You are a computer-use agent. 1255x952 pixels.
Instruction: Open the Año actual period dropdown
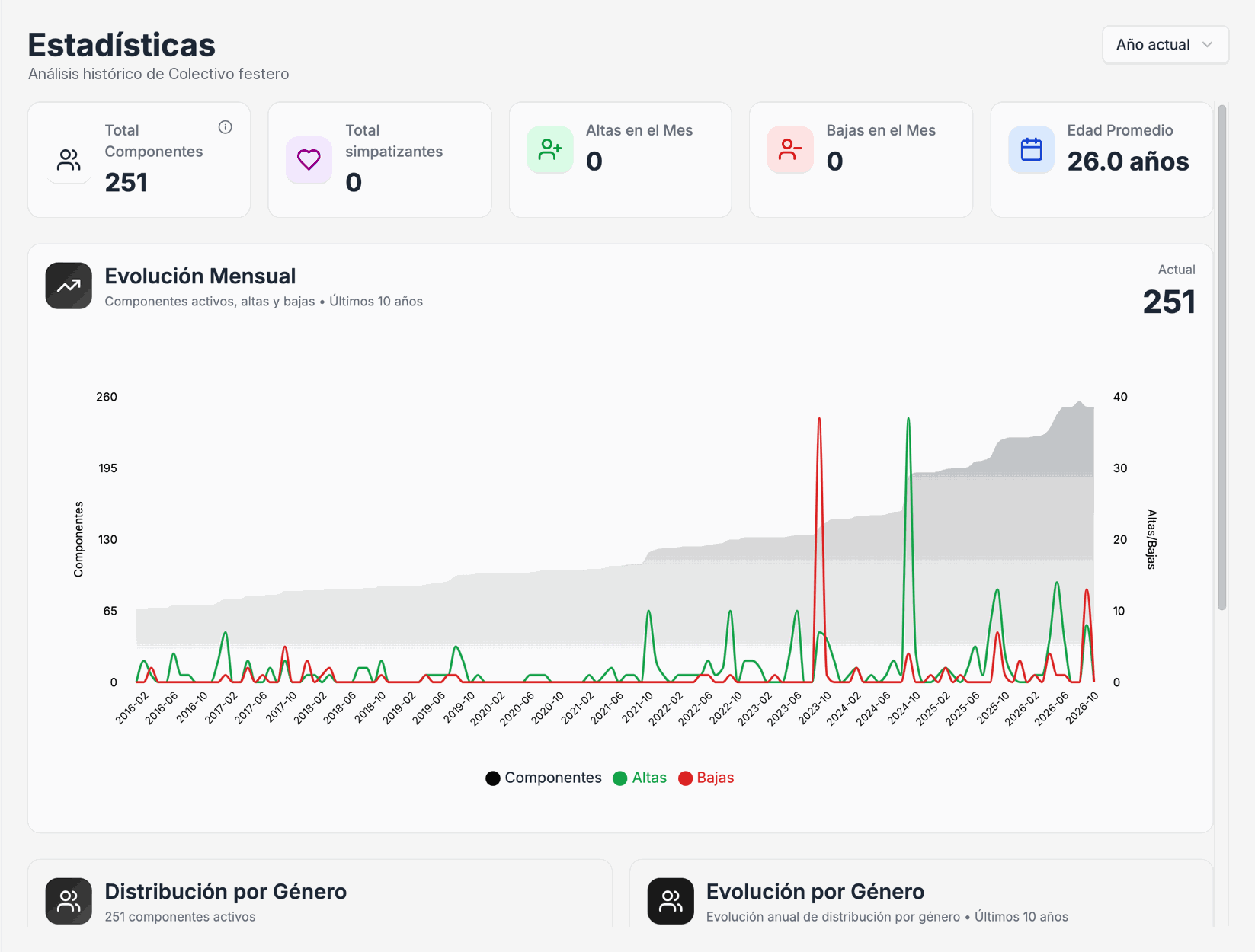[x=1164, y=45]
